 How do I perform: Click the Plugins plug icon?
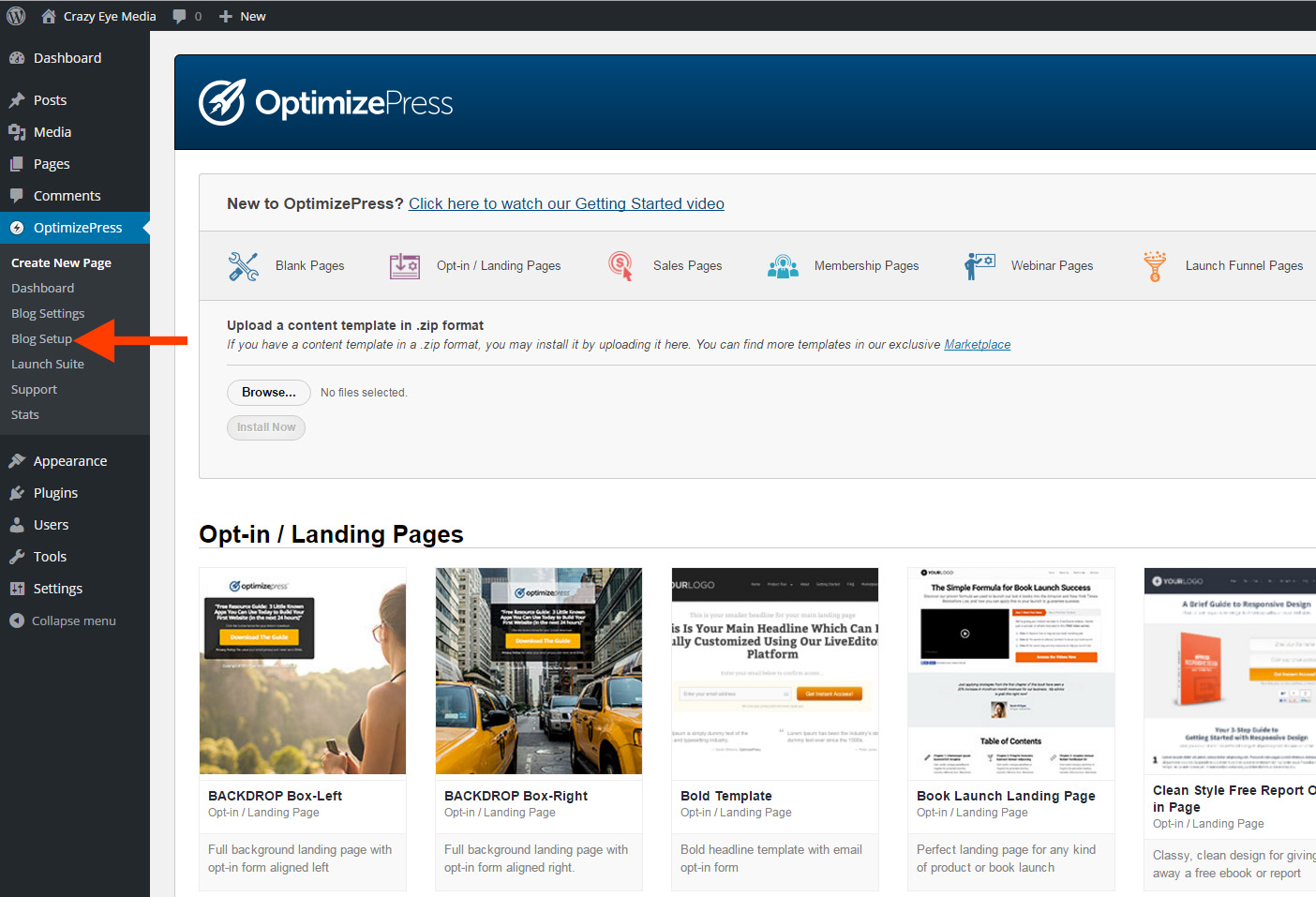17,493
